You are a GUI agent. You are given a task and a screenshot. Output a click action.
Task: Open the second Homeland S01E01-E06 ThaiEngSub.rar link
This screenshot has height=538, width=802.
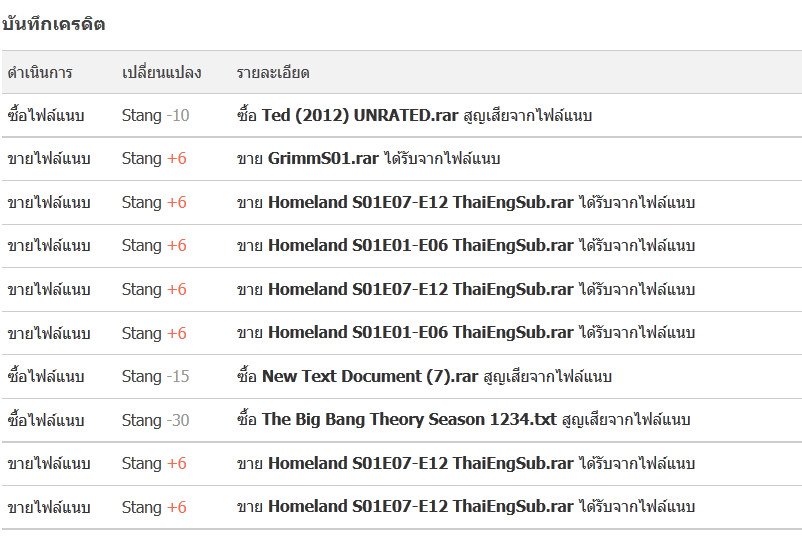tap(421, 332)
